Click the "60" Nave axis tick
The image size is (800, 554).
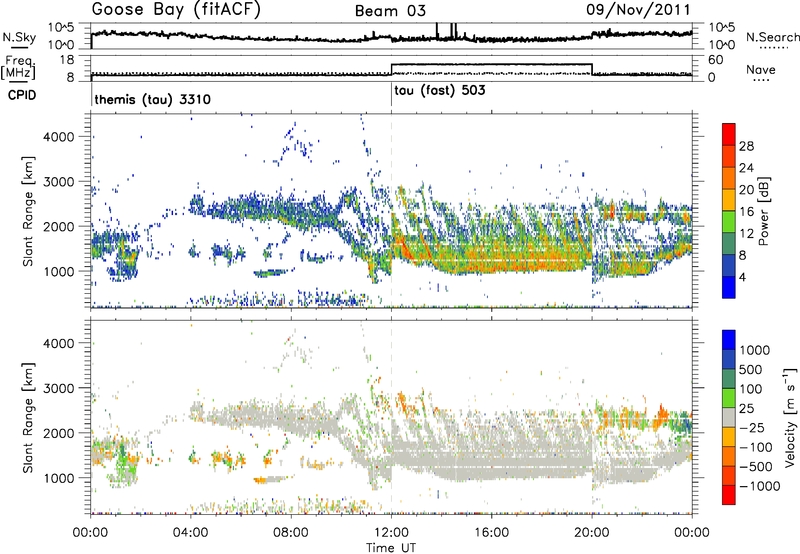tap(716, 60)
